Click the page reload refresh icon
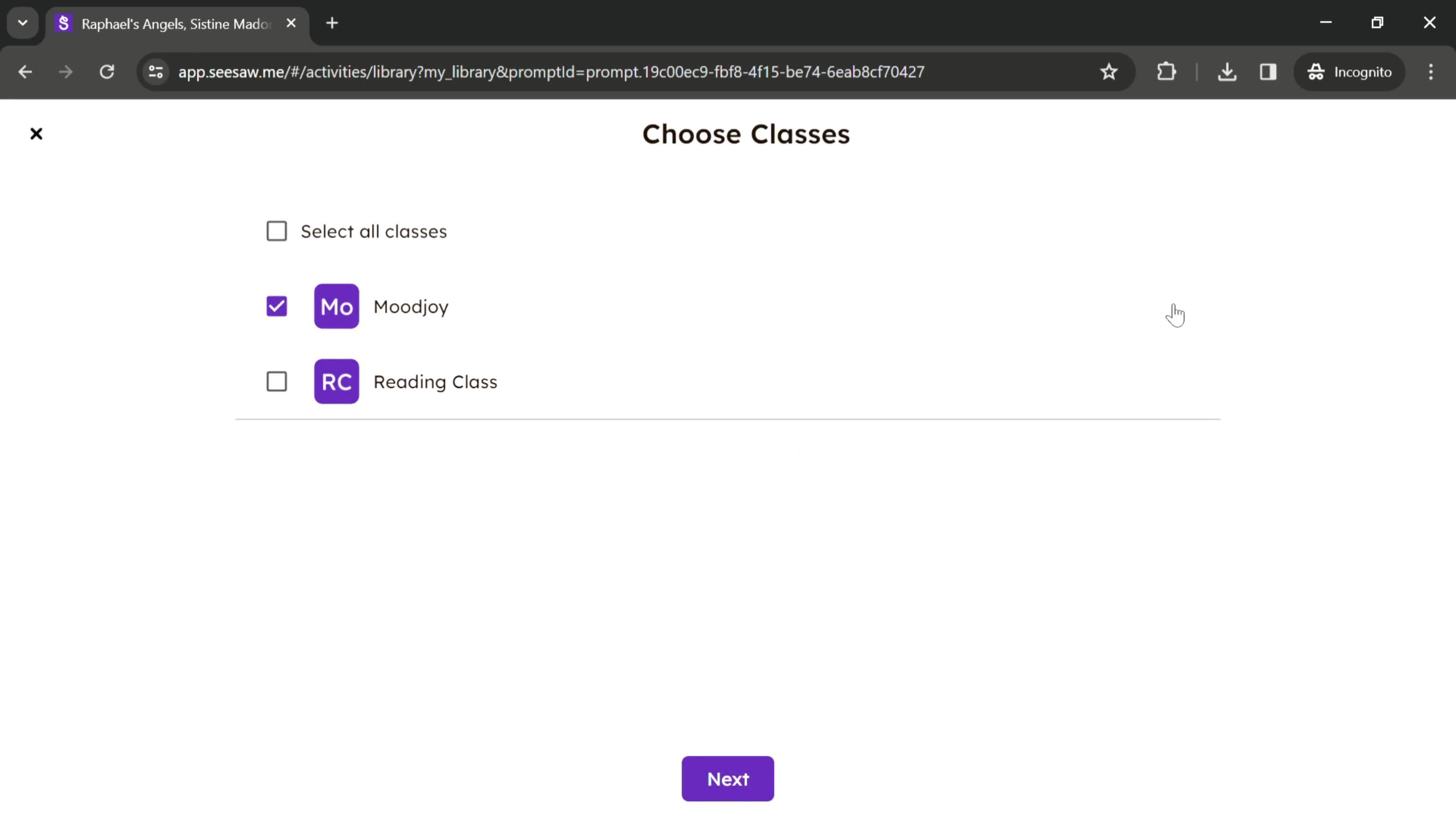The height and width of the screenshot is (819, 1456). click(107, 71)
